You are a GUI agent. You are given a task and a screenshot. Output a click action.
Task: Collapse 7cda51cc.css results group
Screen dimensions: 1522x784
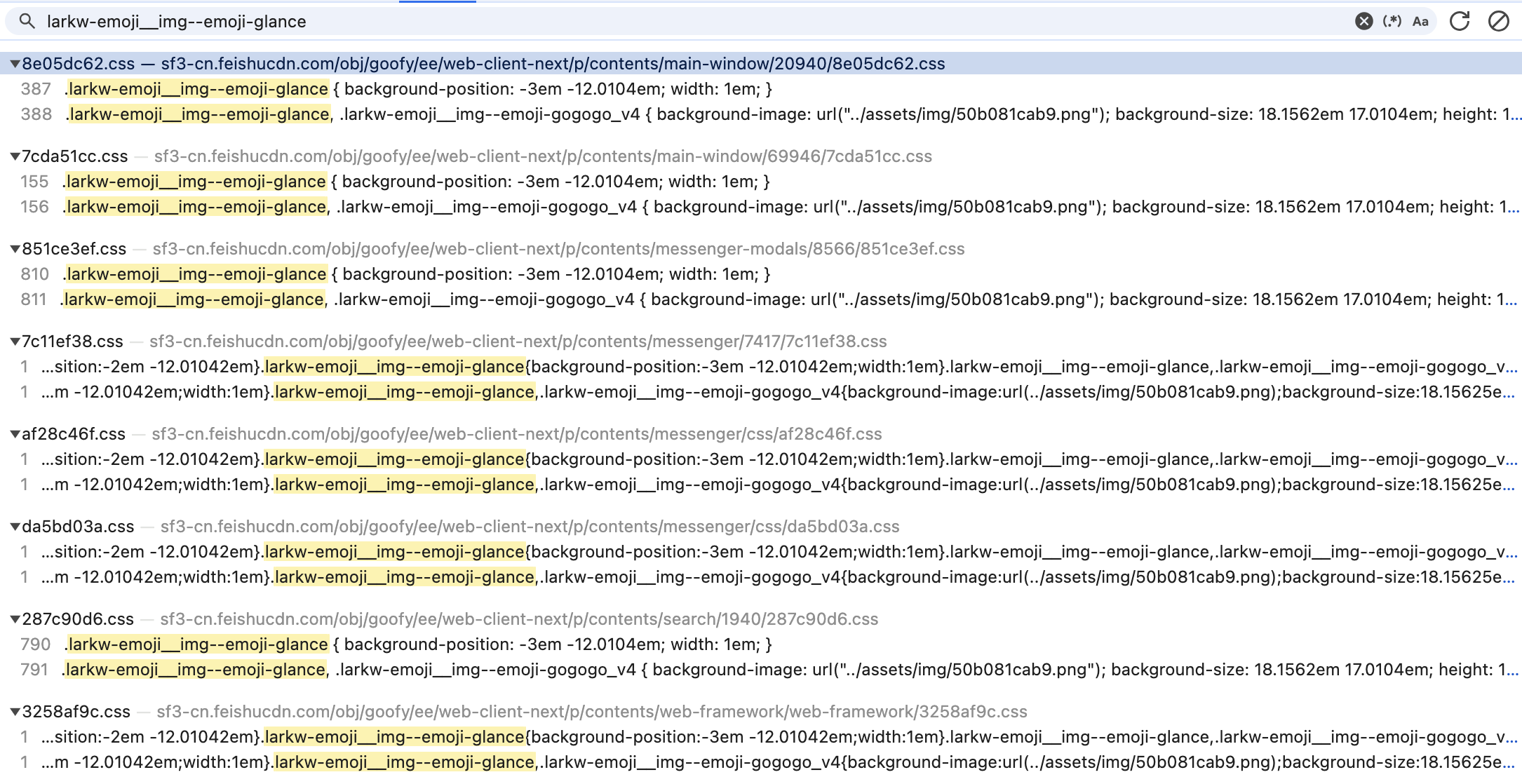click(14, 156)
